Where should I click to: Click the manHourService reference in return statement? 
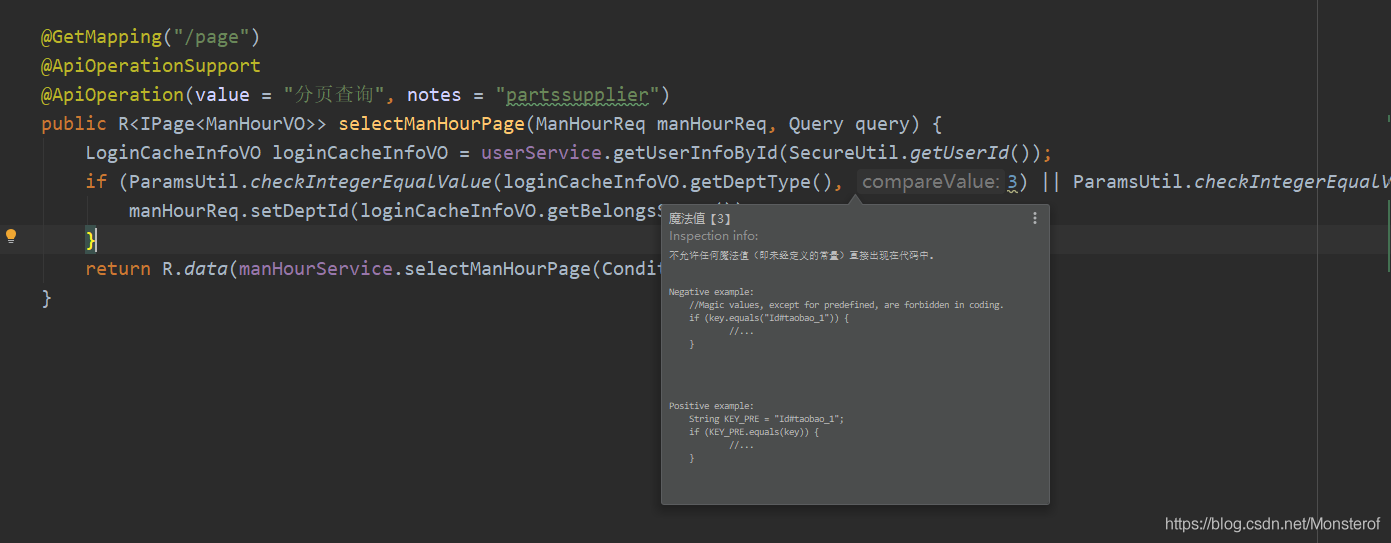click(x=315, y=269)
